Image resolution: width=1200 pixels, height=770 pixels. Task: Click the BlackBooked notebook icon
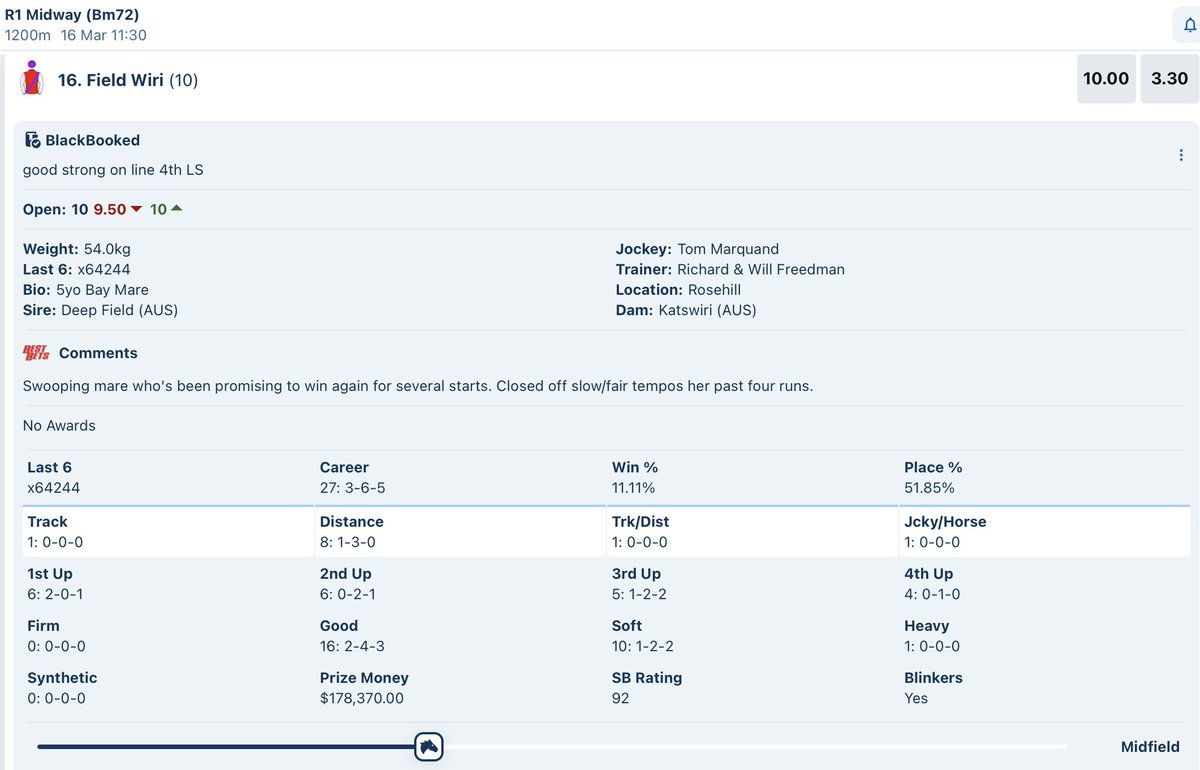[x=32, y=140]
